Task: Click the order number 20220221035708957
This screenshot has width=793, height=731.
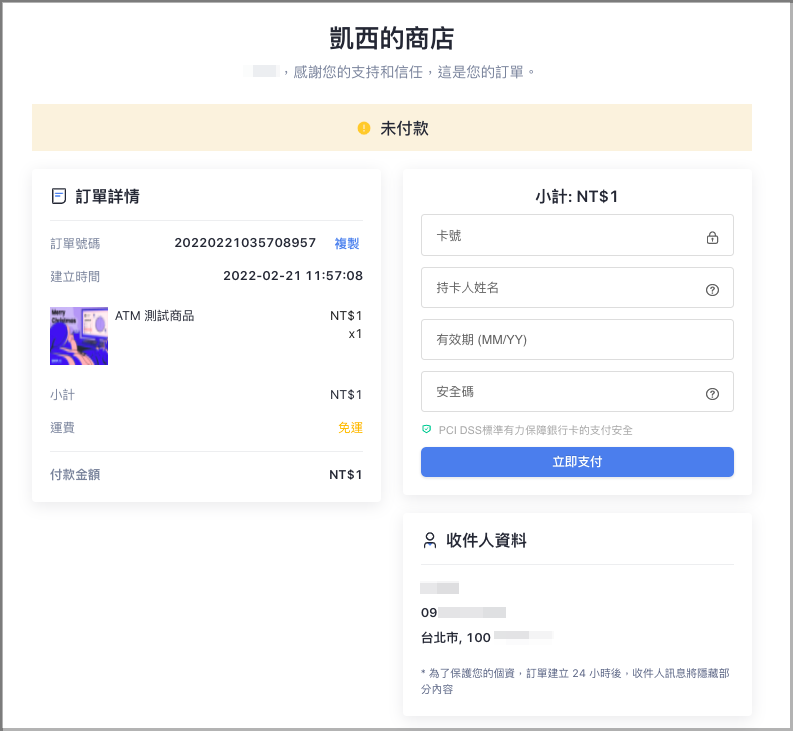Action: pyautogui.click(x=245, y=243)
